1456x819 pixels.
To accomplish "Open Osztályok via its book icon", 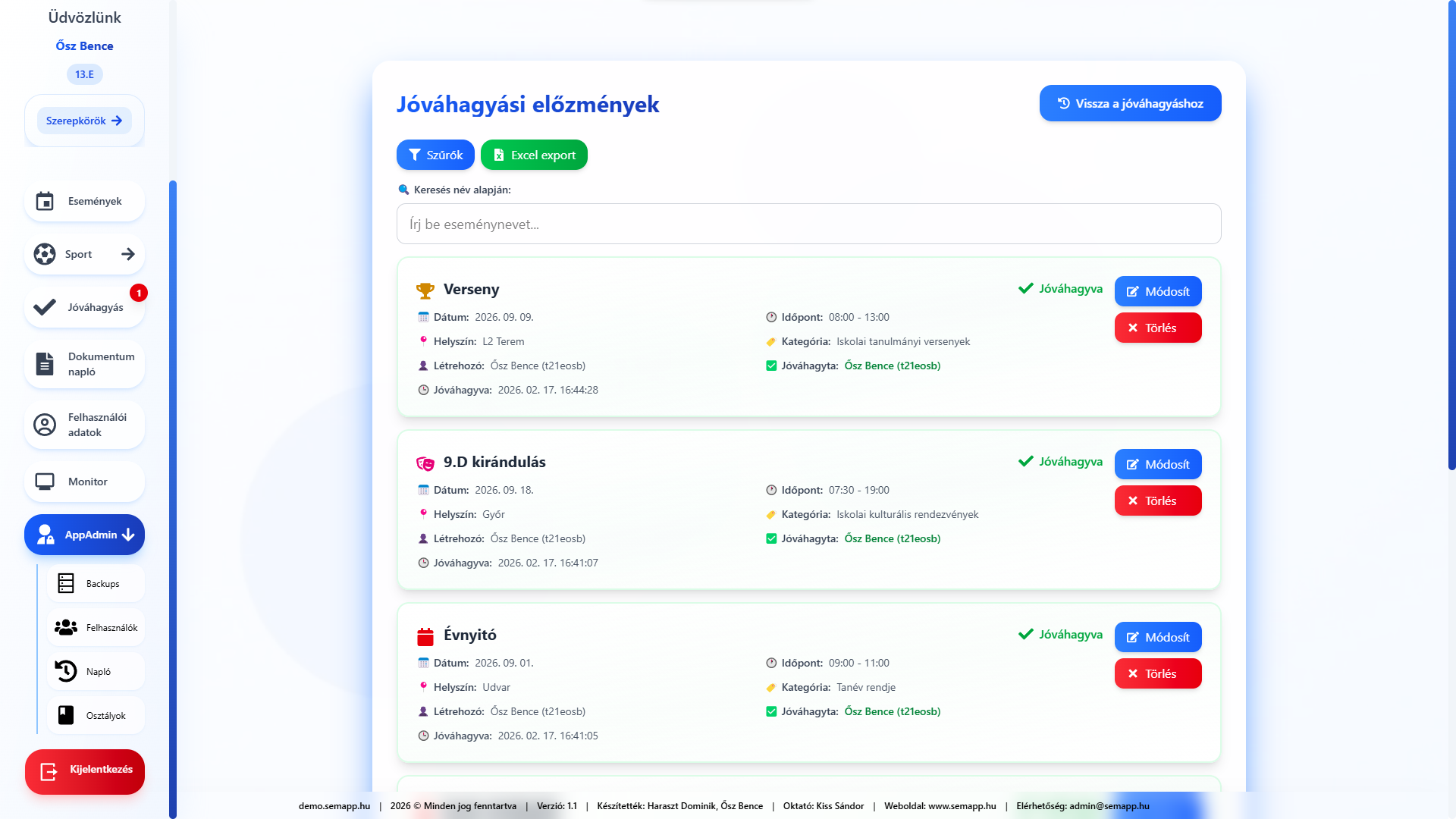I will (x=66, y=715).
